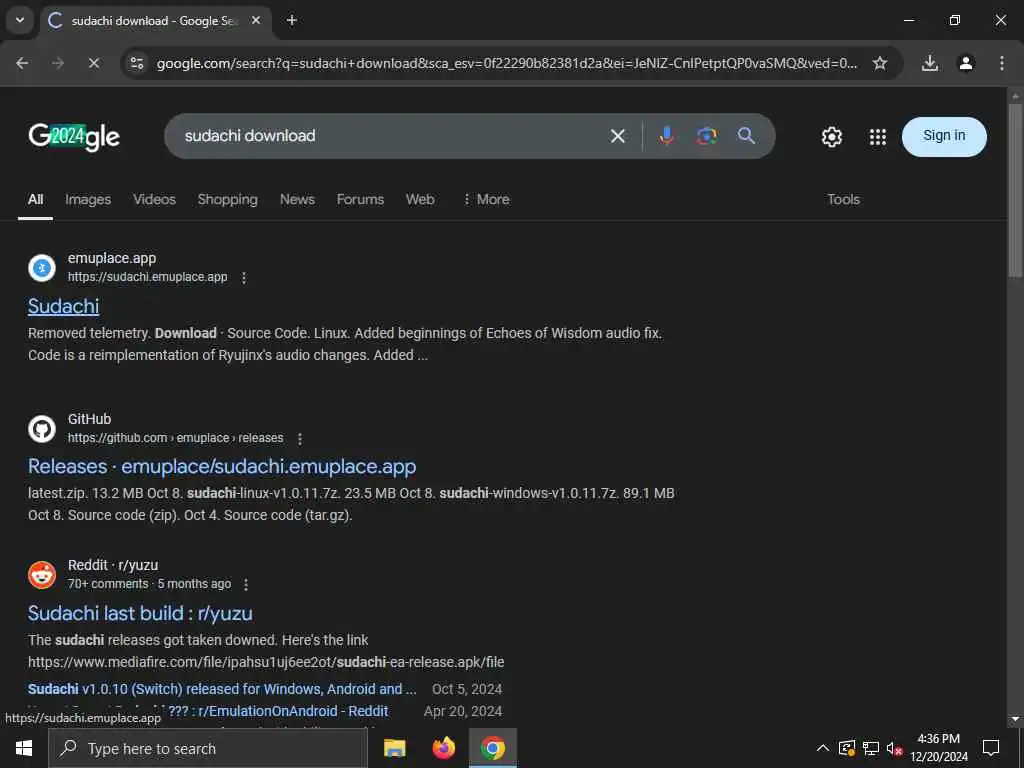Clear the search box text
Image resolution: width=1024 pixels, height=768 pixels.
(x=617, y=136)
